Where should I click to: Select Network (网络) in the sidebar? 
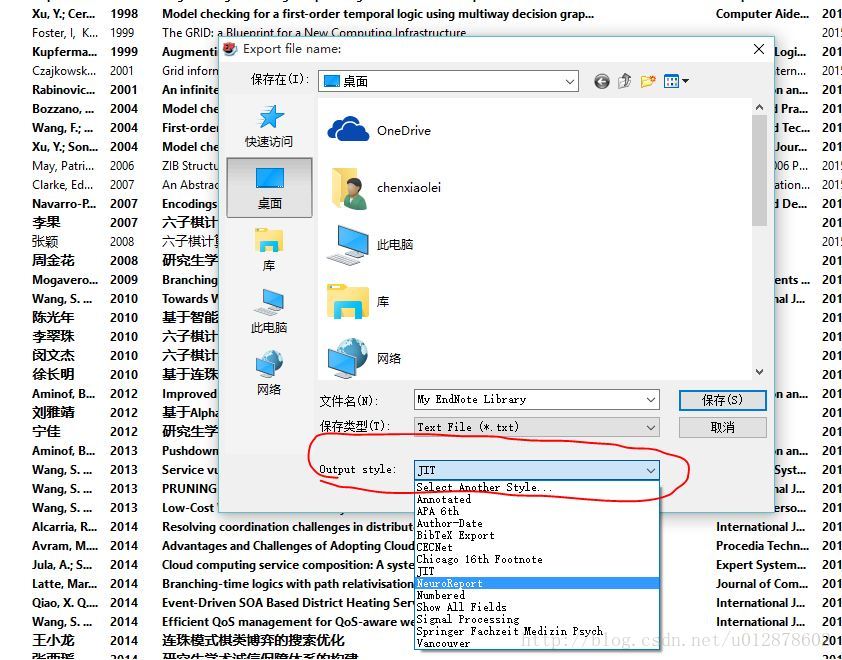click(269, 373)
